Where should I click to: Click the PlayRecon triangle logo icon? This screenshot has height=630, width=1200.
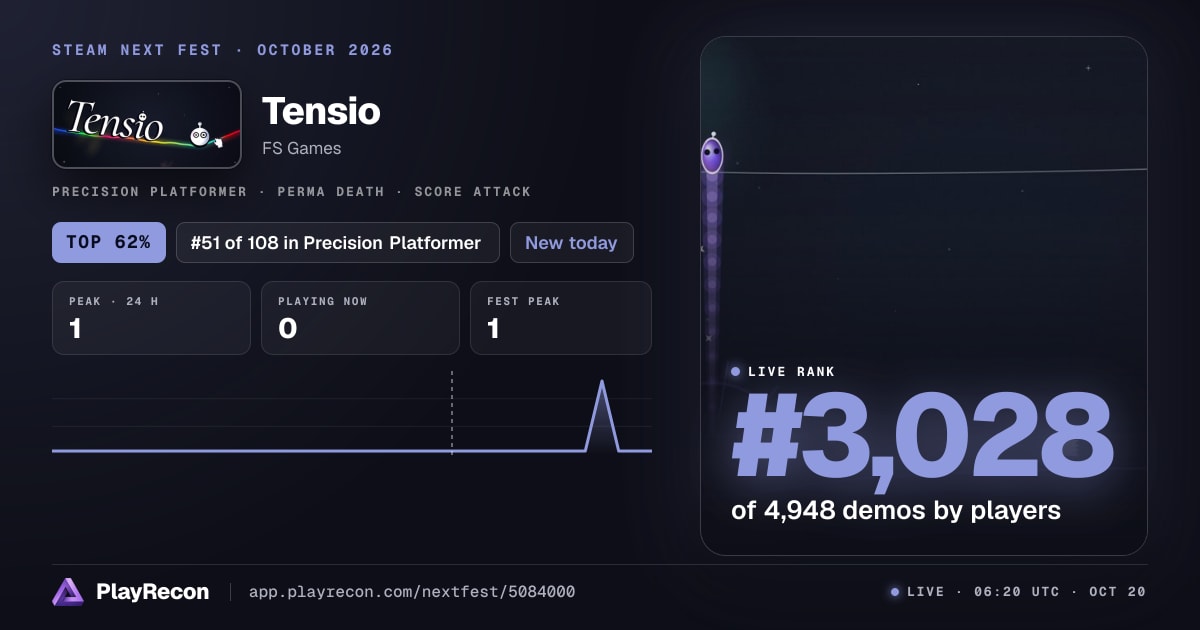tap(68, 592)
